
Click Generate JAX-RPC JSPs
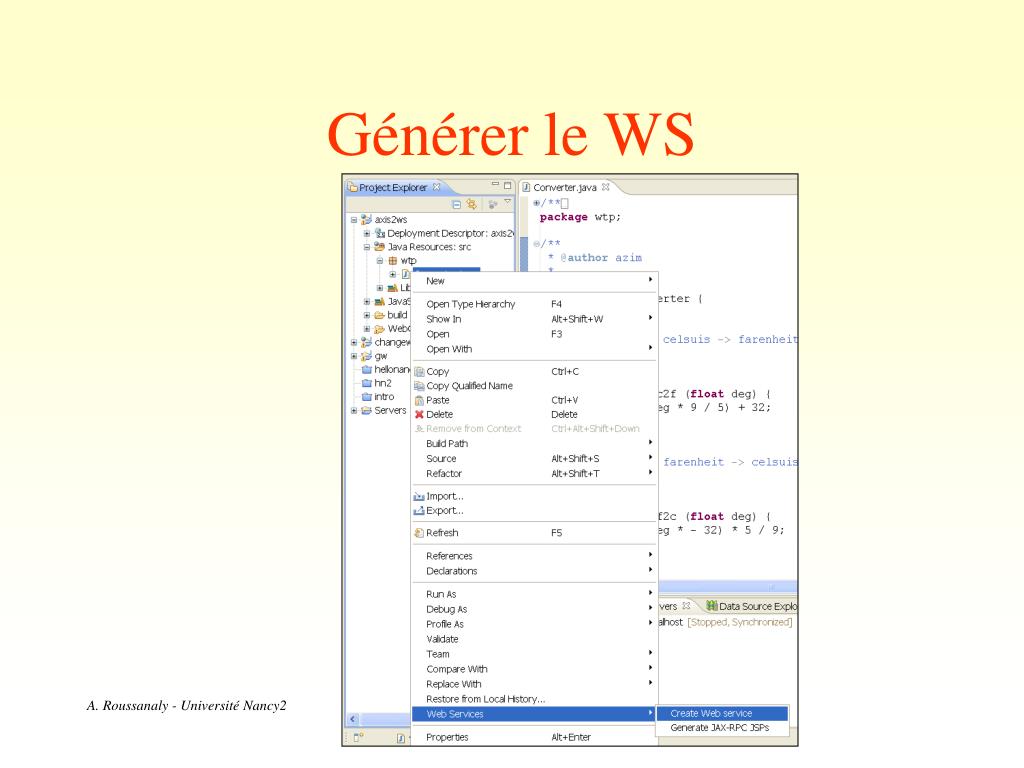click(x=722, y=728)
